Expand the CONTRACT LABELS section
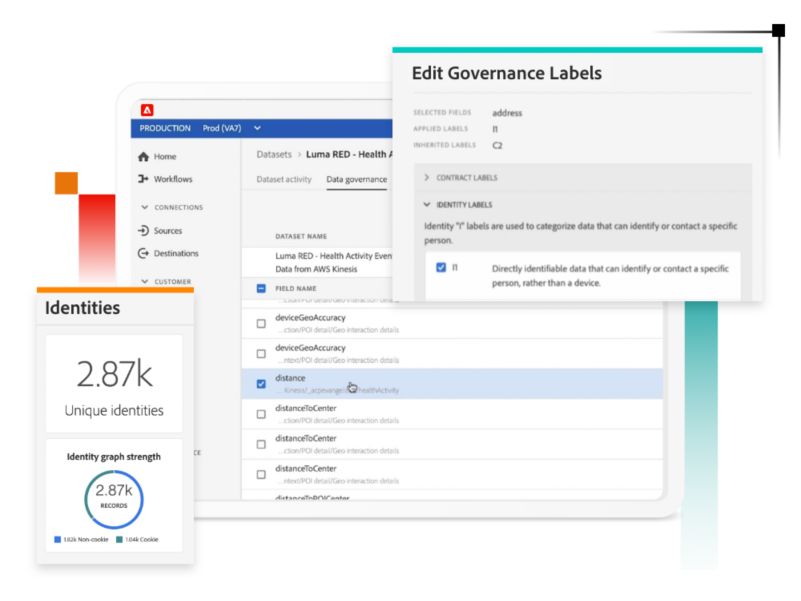Viewport: 801px width, 601px height. (x=427, y=177)
